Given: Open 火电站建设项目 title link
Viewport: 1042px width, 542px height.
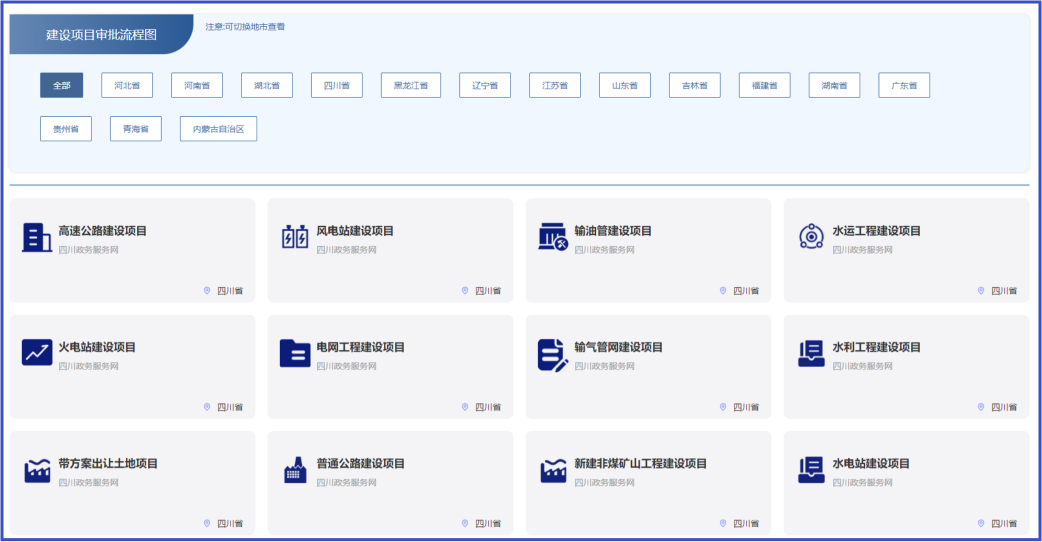Looking at the screenshot, I should [97, 347].
